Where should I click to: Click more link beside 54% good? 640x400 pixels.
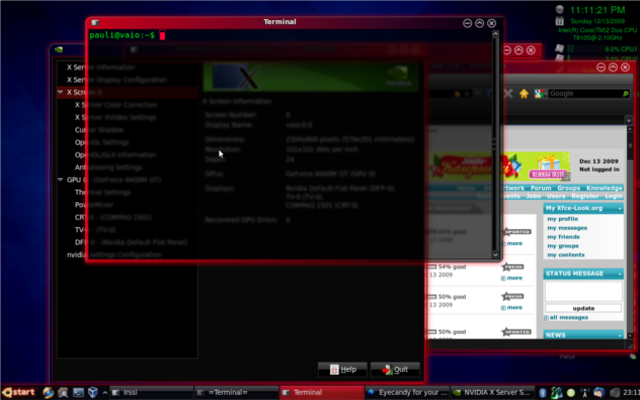514,278
